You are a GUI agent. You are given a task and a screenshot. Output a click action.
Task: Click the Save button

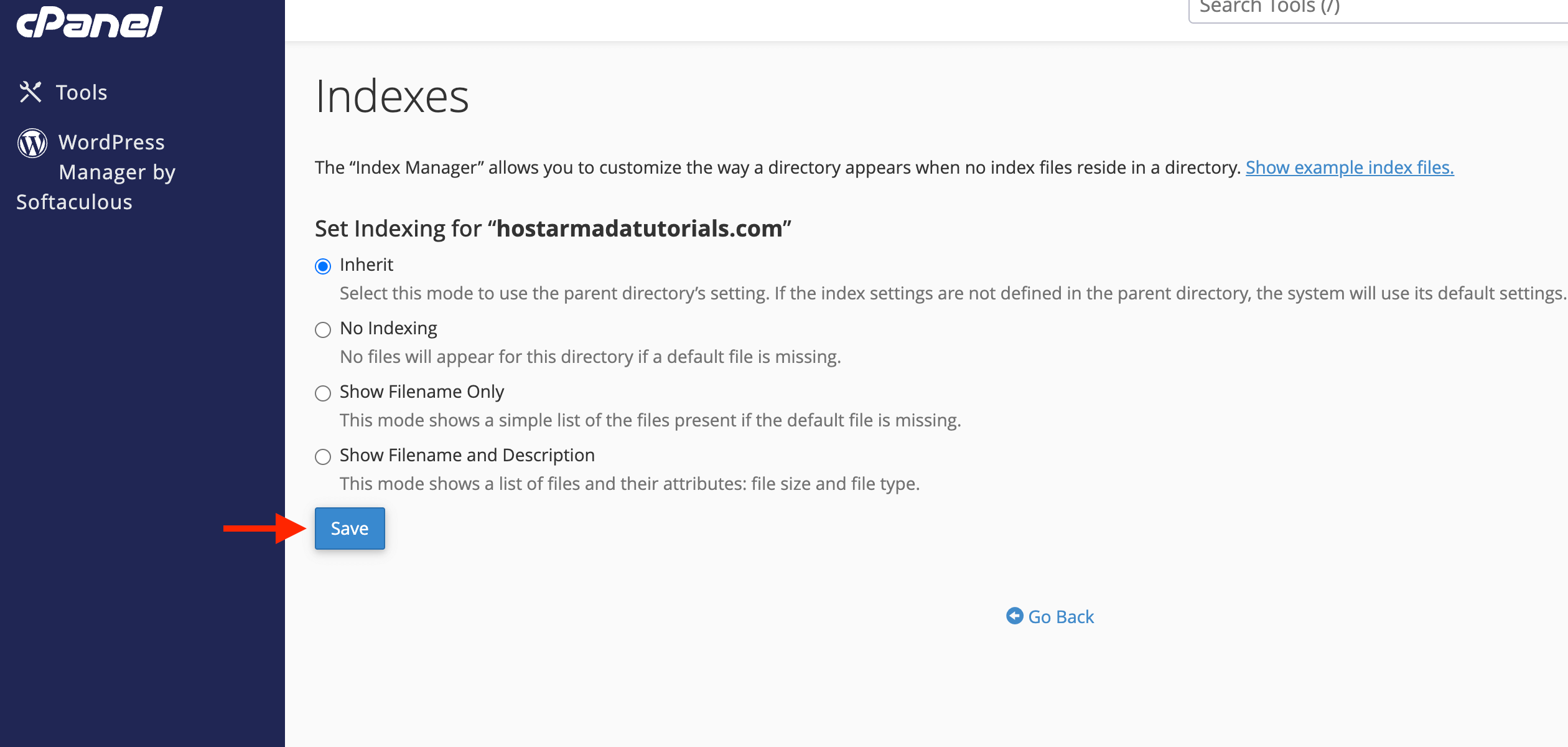[350, 529]
